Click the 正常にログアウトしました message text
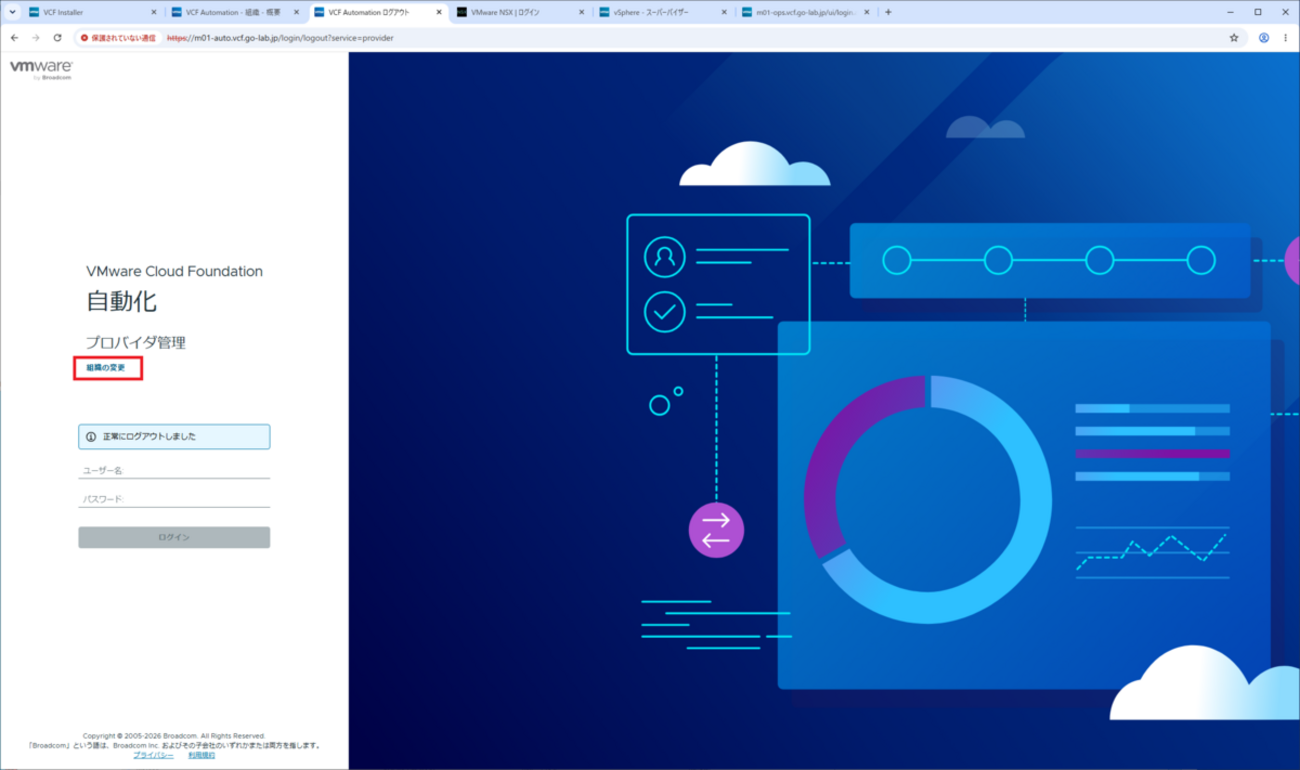1300x770 pixels. tap(149, 437)
